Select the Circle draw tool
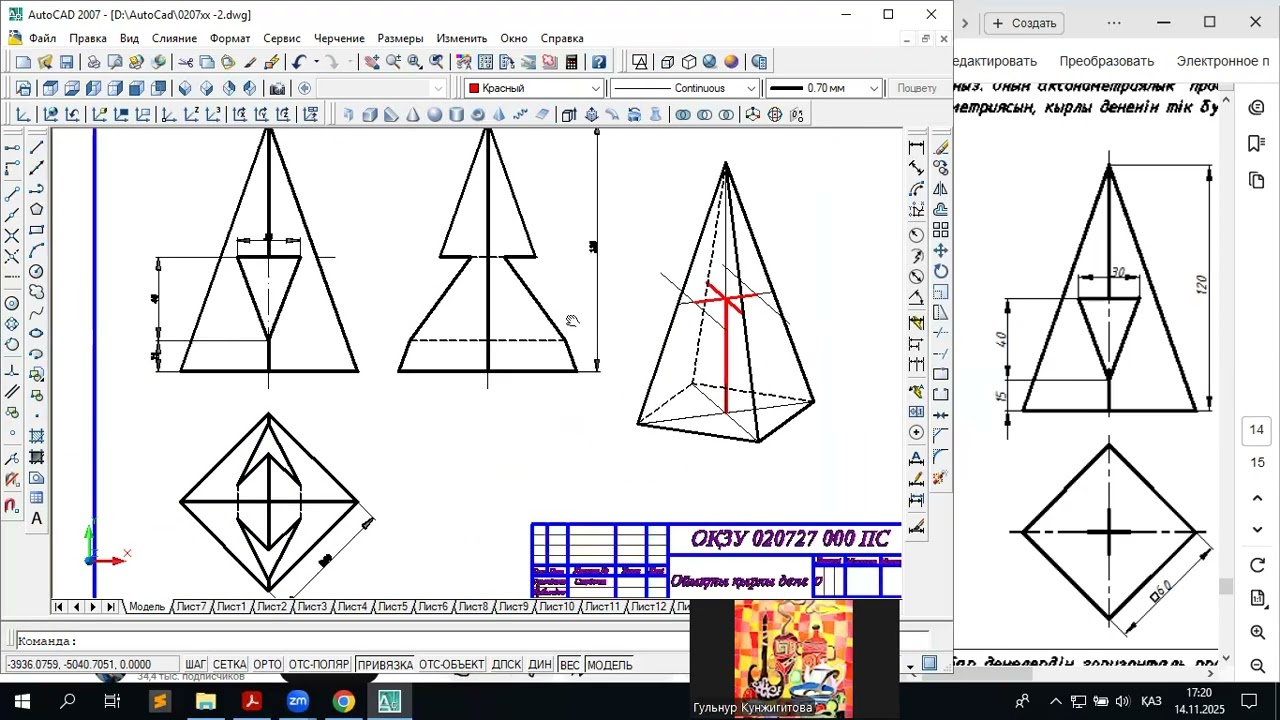This screenshot has height=720, width=1280. (37, 271)
